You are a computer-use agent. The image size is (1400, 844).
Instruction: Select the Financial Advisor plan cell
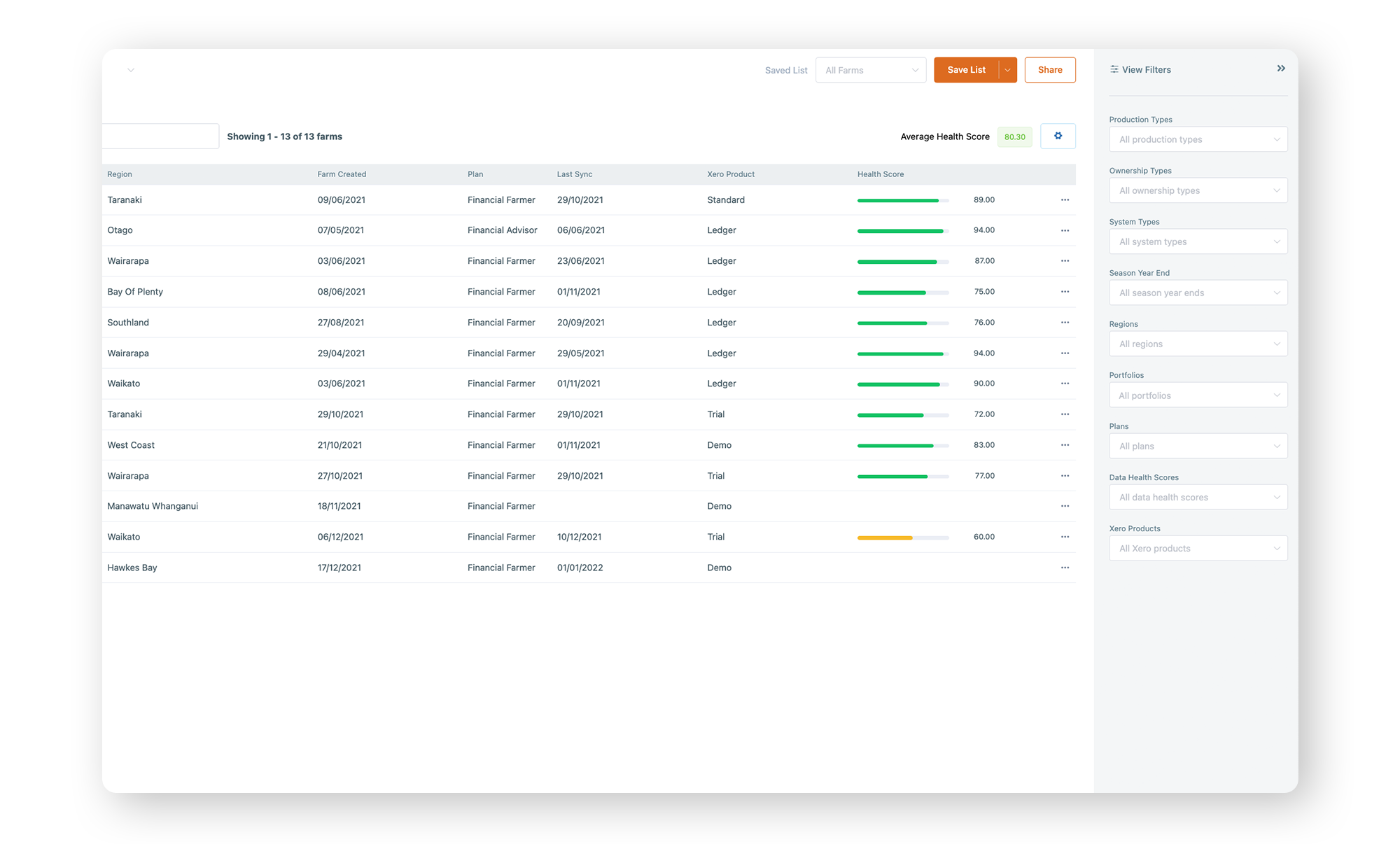click(x=503, y=230)
